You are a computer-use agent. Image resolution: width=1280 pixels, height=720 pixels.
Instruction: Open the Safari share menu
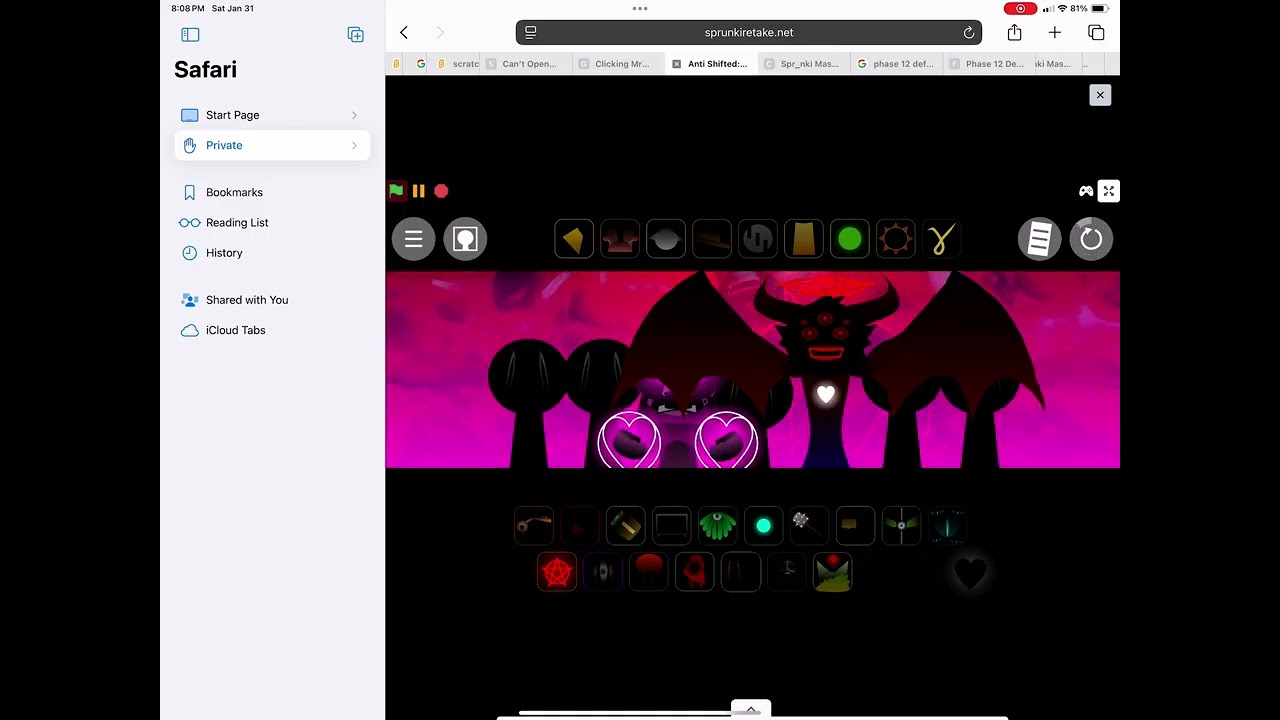point(1014,33)
